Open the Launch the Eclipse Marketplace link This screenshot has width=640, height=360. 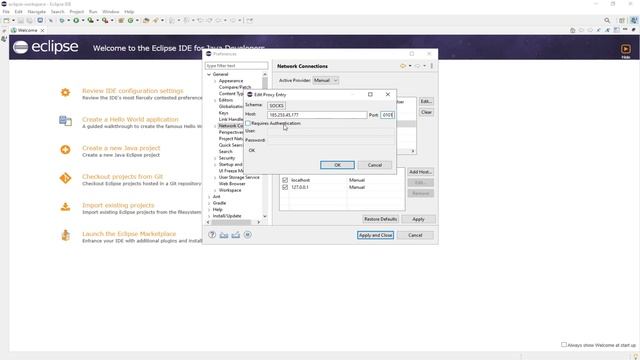129,234
